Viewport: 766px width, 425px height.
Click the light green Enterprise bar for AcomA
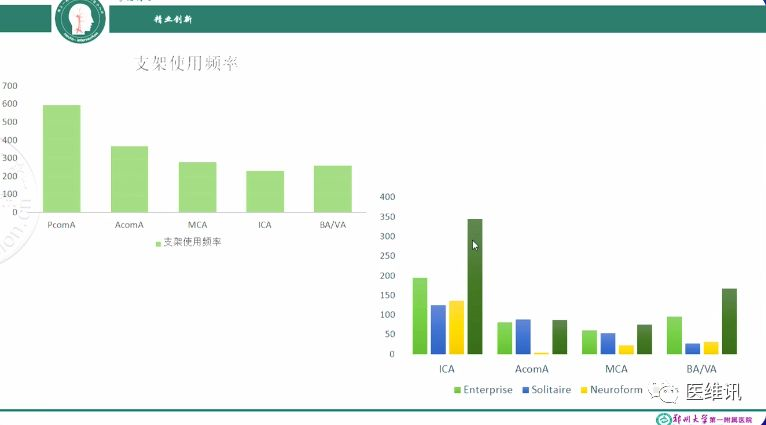tap(505, 338)
